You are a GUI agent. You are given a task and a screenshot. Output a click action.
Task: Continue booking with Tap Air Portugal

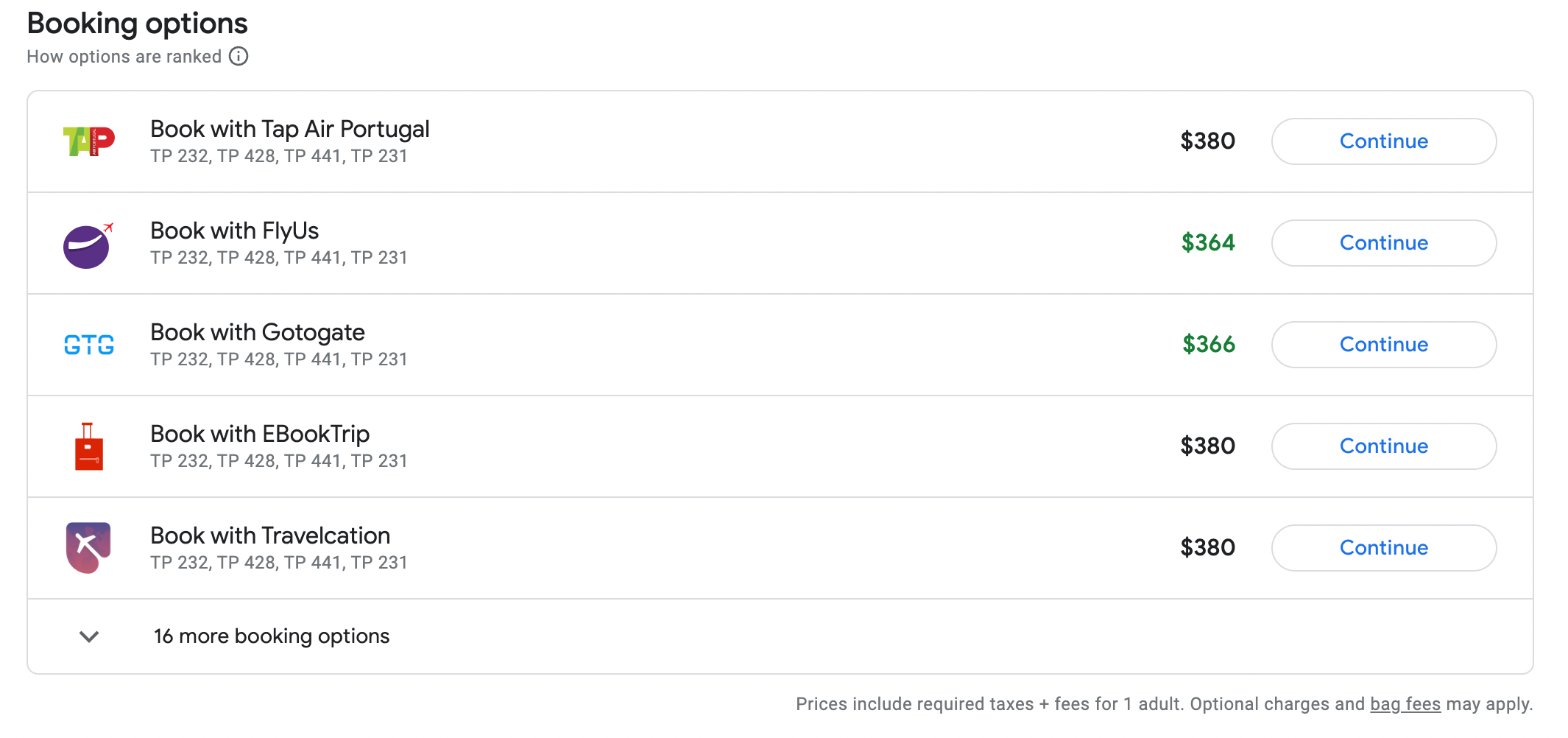click(1383, 141)
